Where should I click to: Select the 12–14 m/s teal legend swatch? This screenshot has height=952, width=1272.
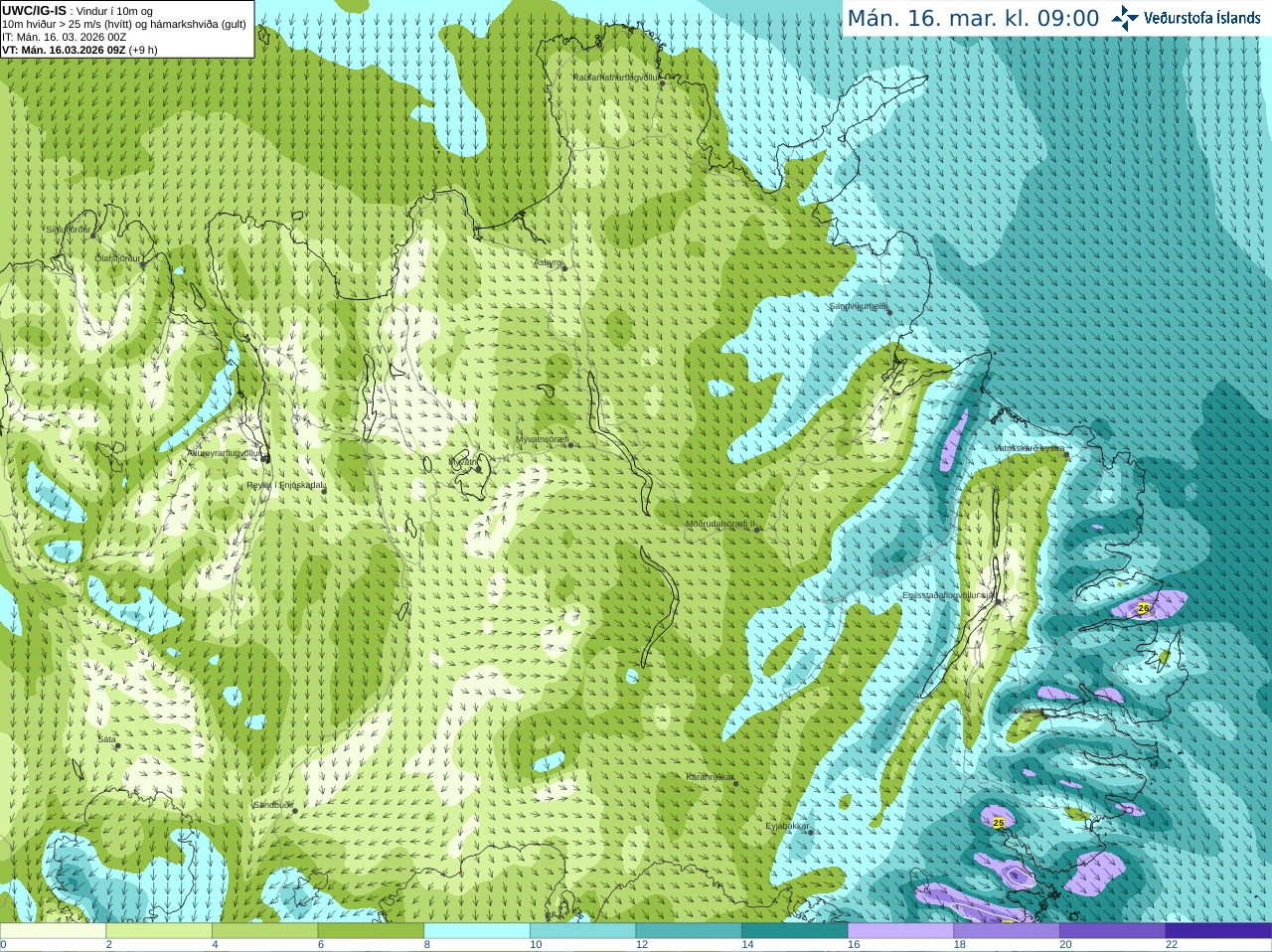[x=689, y=931]
